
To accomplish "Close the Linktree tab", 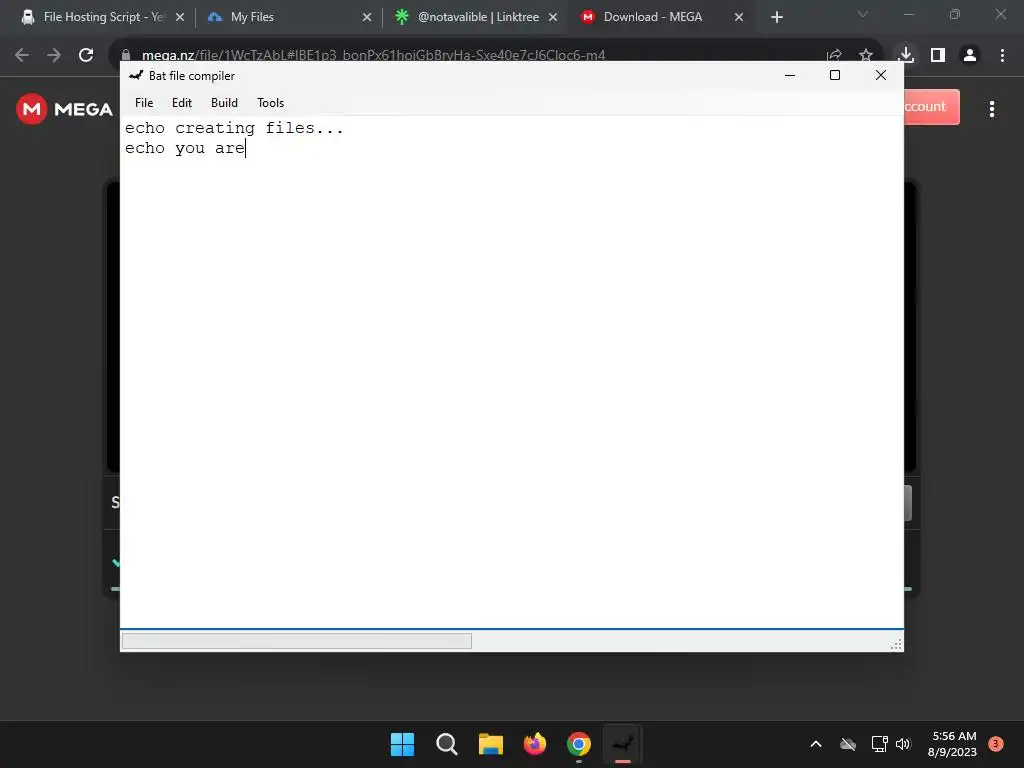I will 553,18.
